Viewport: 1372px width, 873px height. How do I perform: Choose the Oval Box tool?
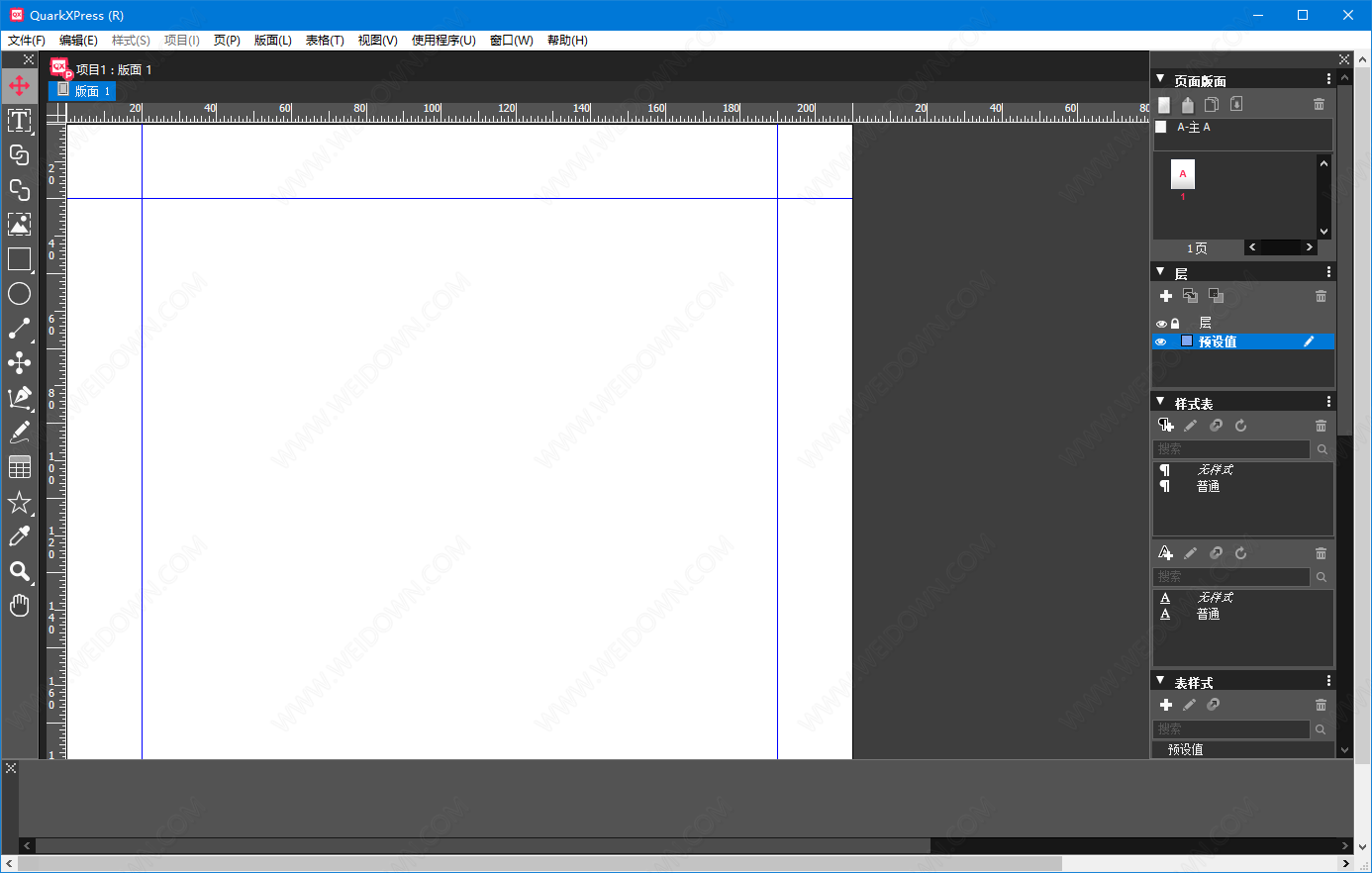(19, 294)
